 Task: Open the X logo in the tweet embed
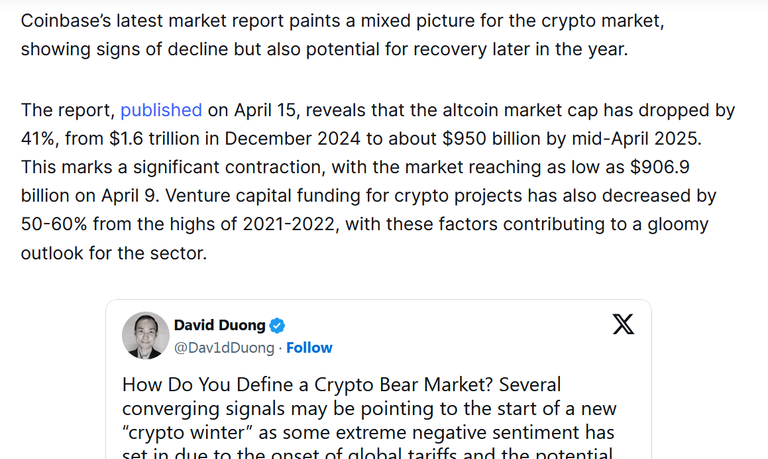tap(623, 324)
